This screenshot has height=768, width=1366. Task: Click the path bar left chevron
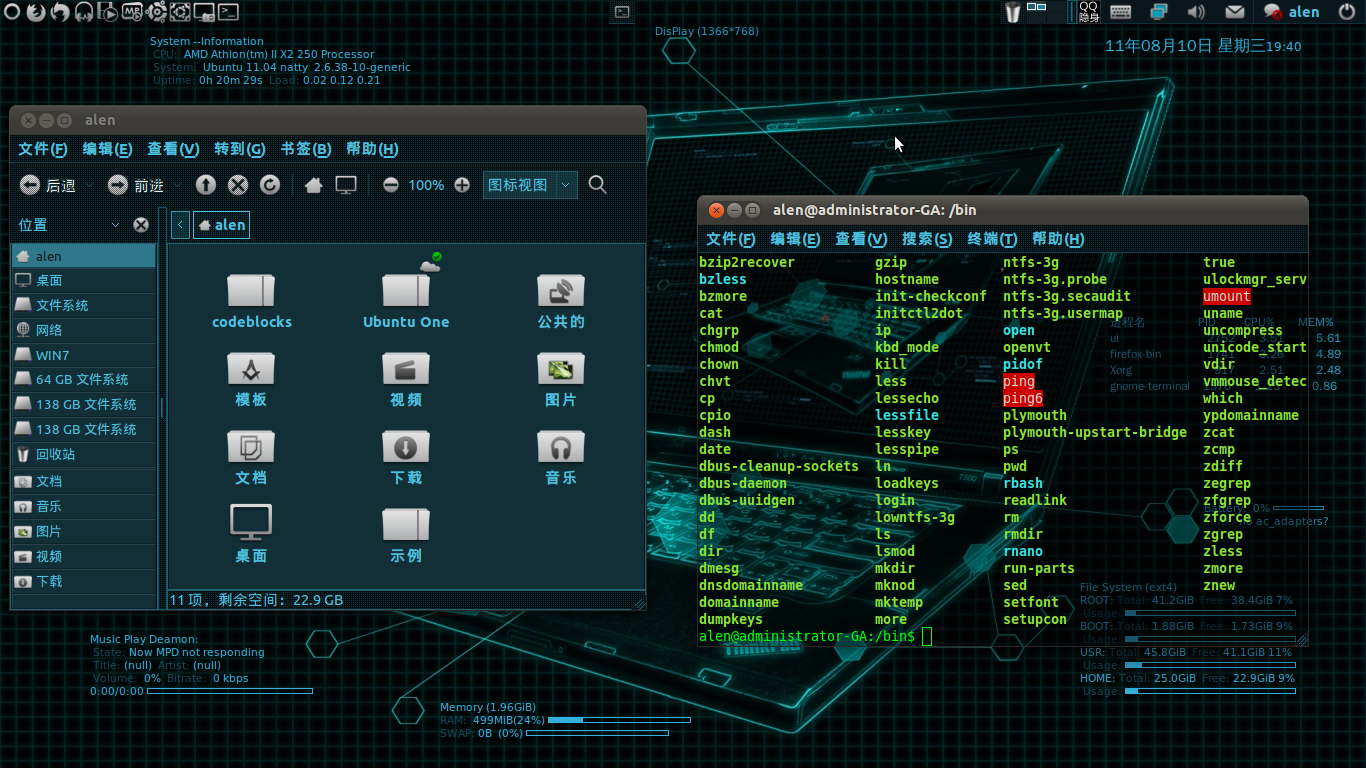pyautogui.click(x=179, y=225)
